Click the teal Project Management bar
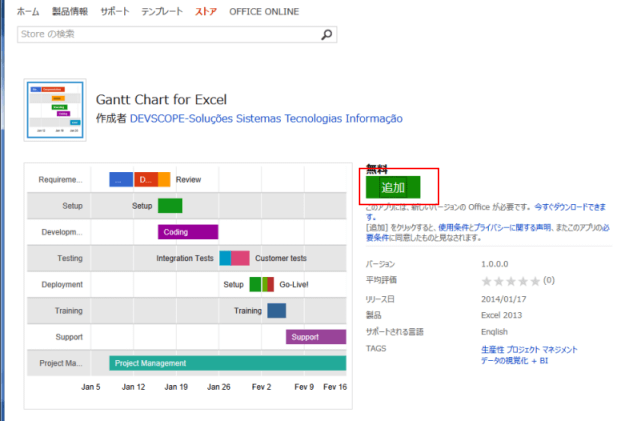The image size is (629, 421). coord(227,363)
